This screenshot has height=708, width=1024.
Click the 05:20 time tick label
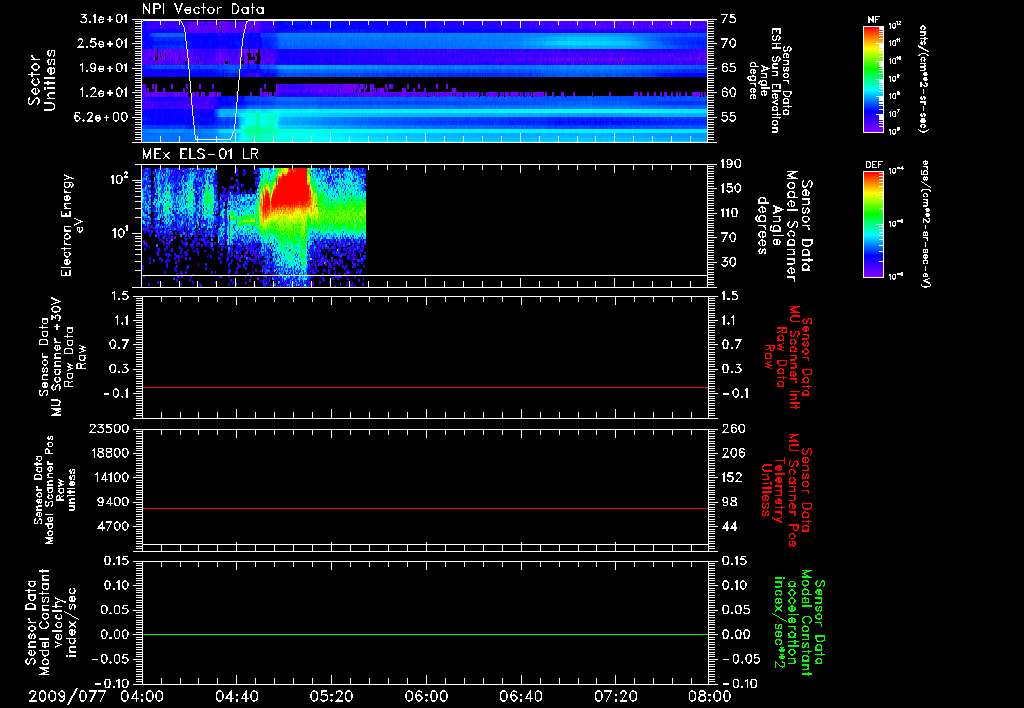click(331, 696)
